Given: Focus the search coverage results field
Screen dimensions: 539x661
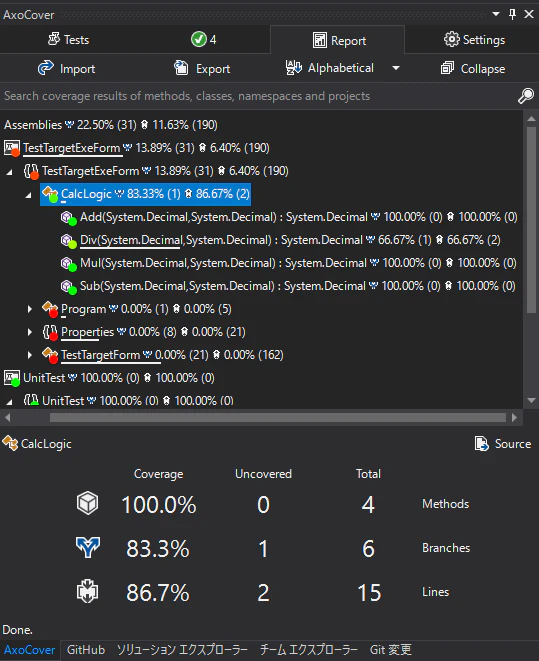Looking at the screenshot, I should 257,96.
